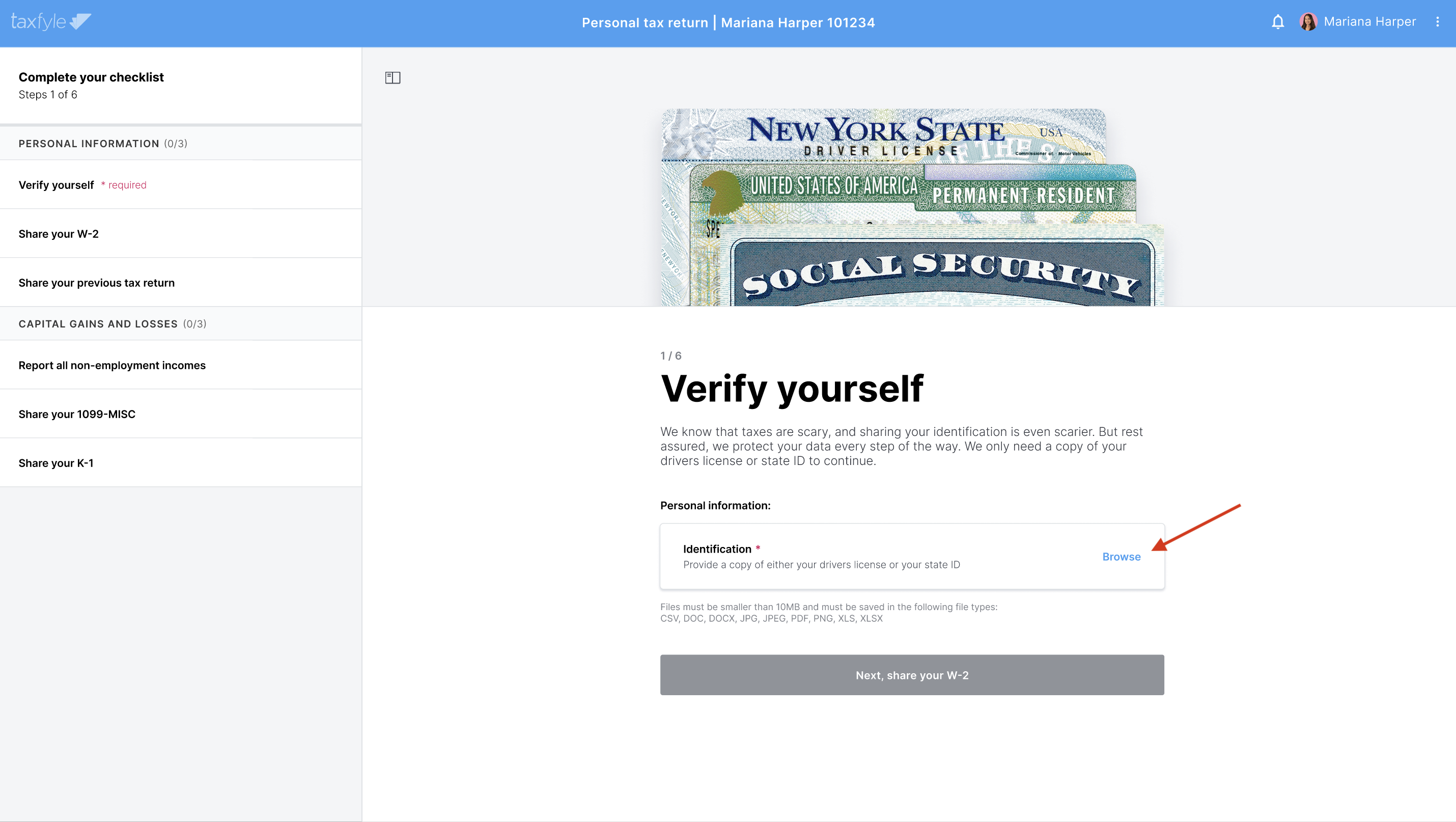Click the Personal information: label

click(715, 505)
